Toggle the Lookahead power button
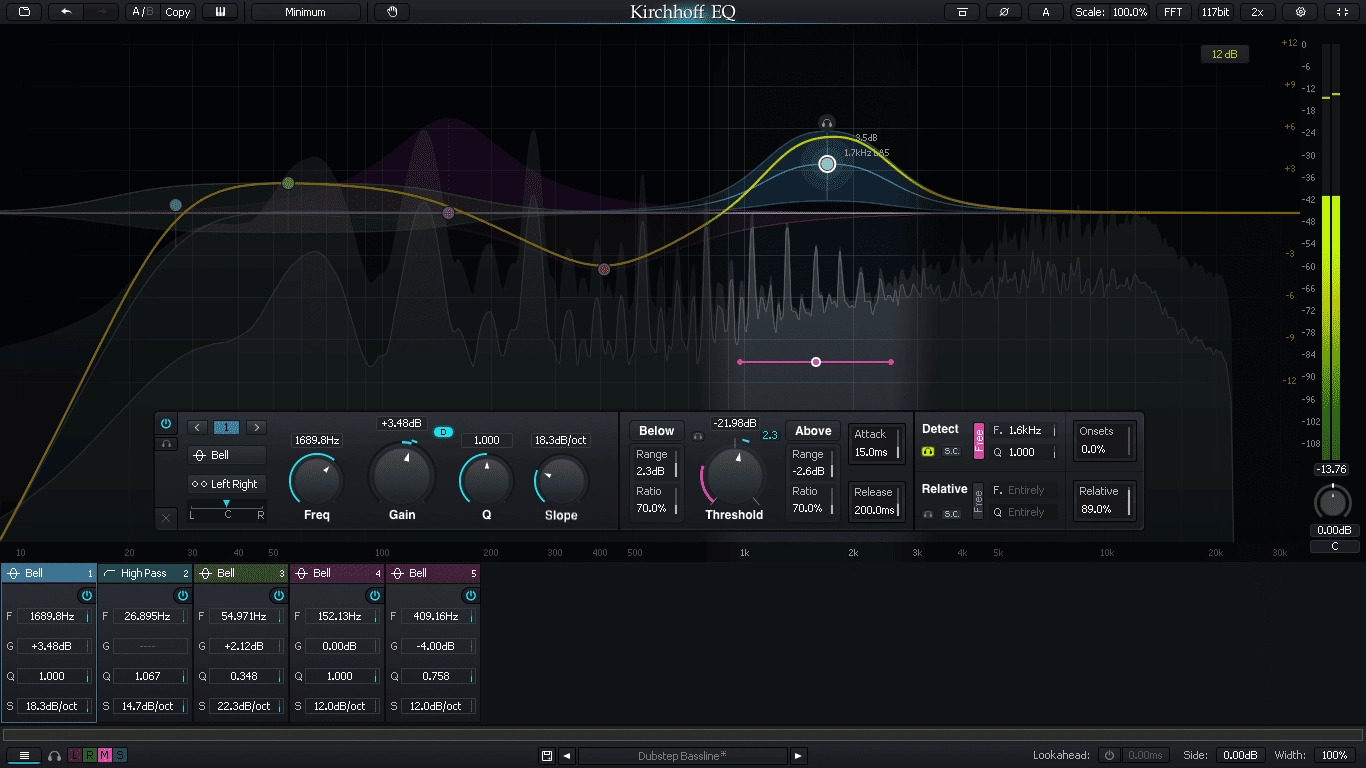Screen dimensions: 1366x768 (x=1108, y=755)
